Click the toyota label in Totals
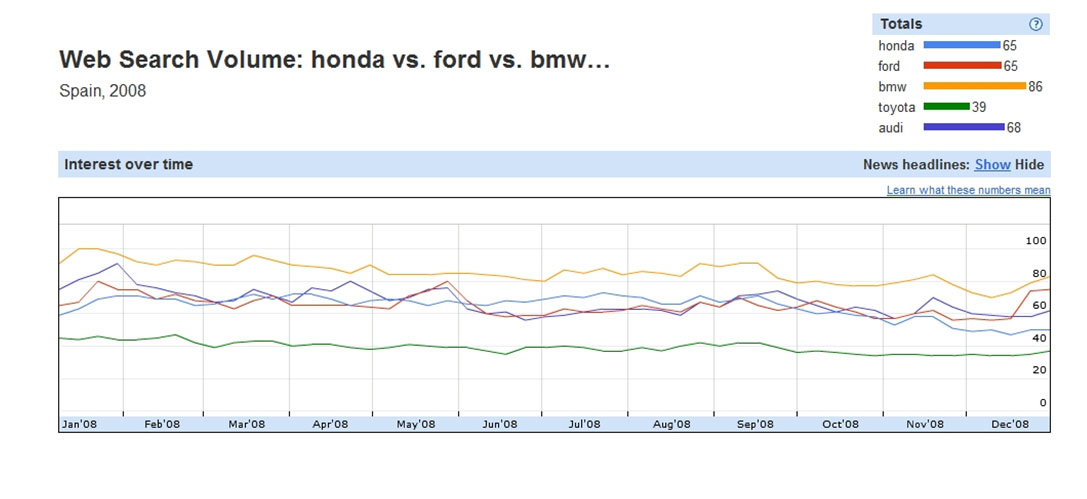 click(x=896, y=107)
